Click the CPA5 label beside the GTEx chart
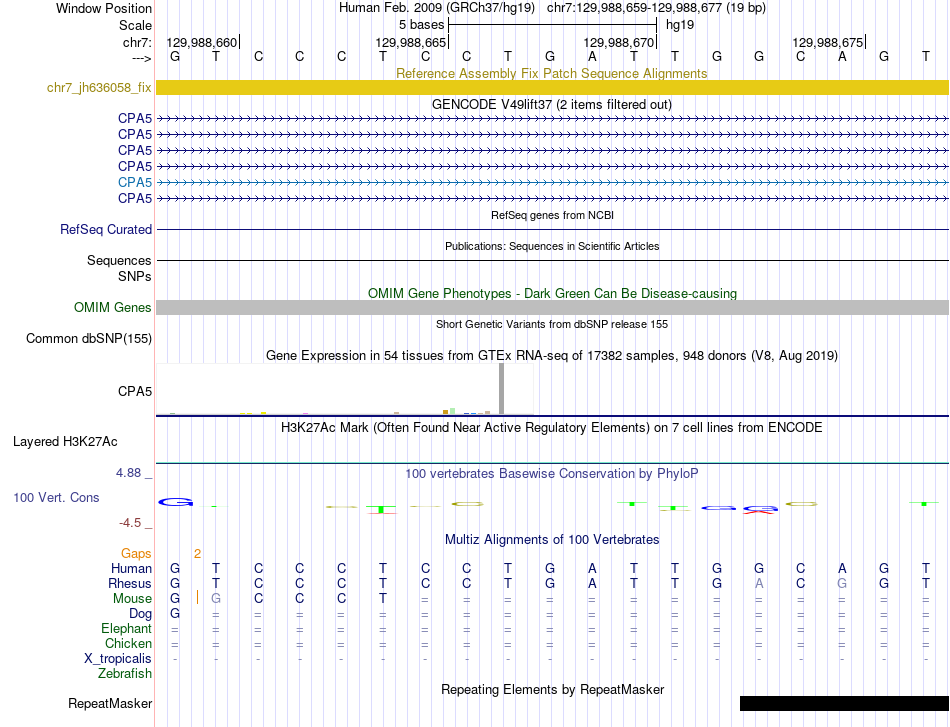This screenshot has width=950, height=727. pos(135,391)
